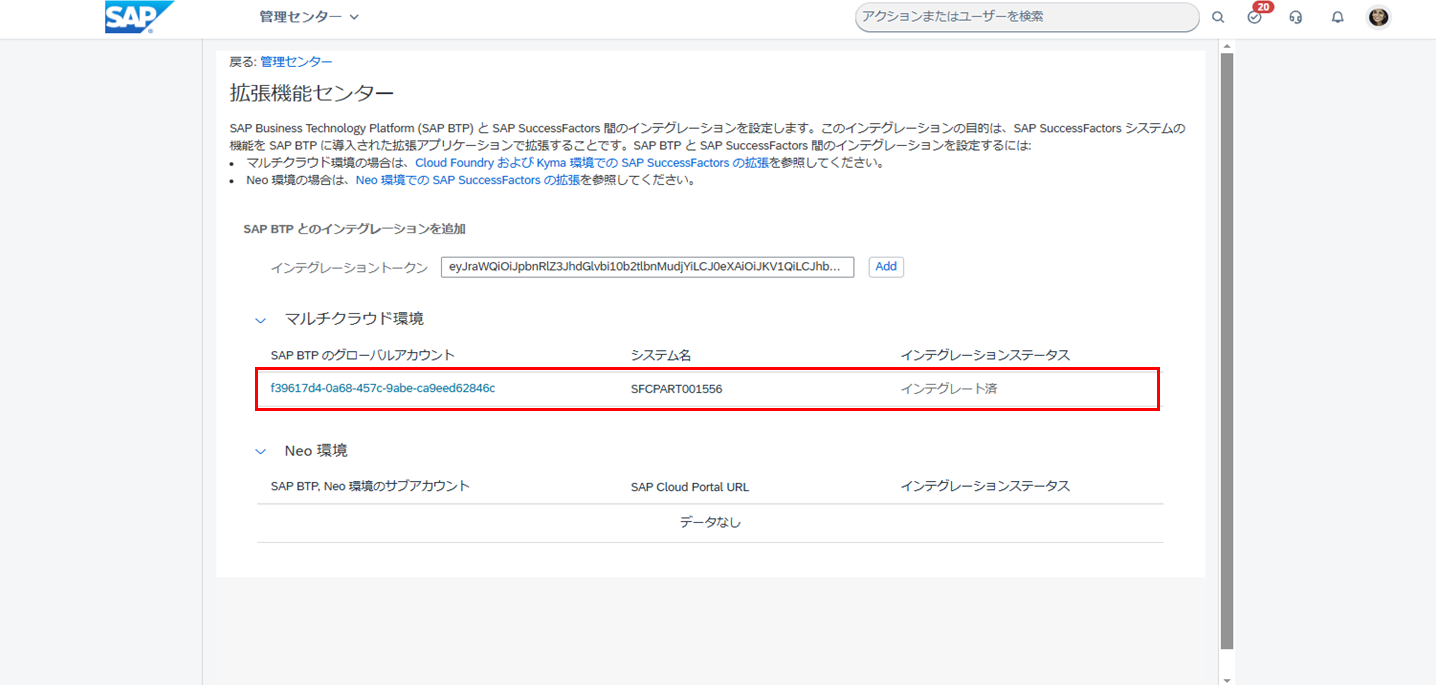Collapse the Neo 環境 section
Screen dimensions: 1436x685
261,452
